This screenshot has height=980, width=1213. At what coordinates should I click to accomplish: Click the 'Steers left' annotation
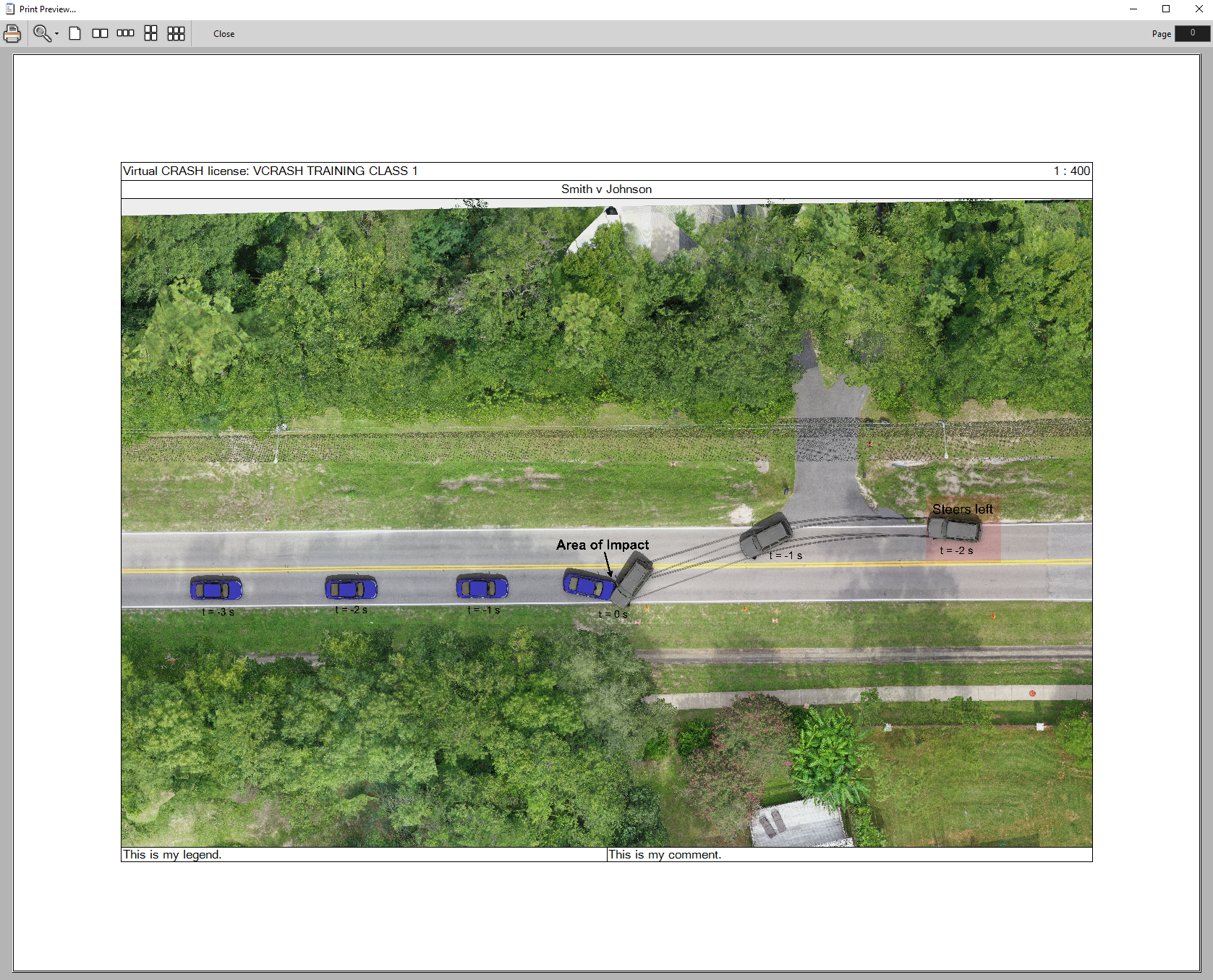tap(963, 509)
